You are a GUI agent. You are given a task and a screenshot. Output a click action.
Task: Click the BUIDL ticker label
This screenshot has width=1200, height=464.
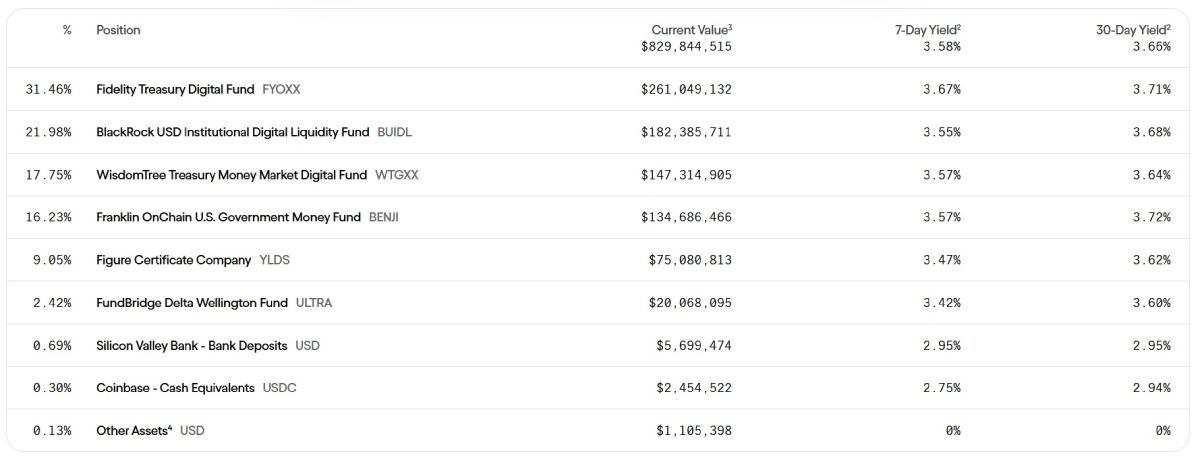pos(394,132)
